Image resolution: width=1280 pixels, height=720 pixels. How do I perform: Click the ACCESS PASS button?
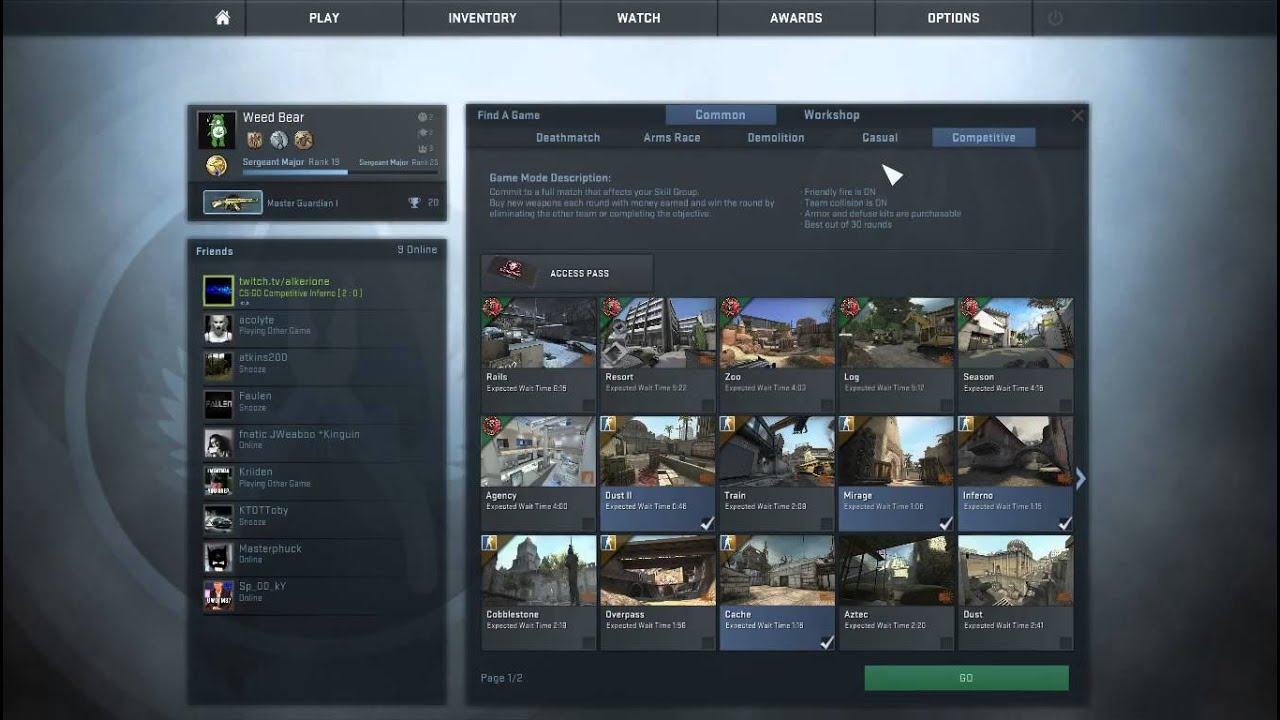click(x=567, y=273)
